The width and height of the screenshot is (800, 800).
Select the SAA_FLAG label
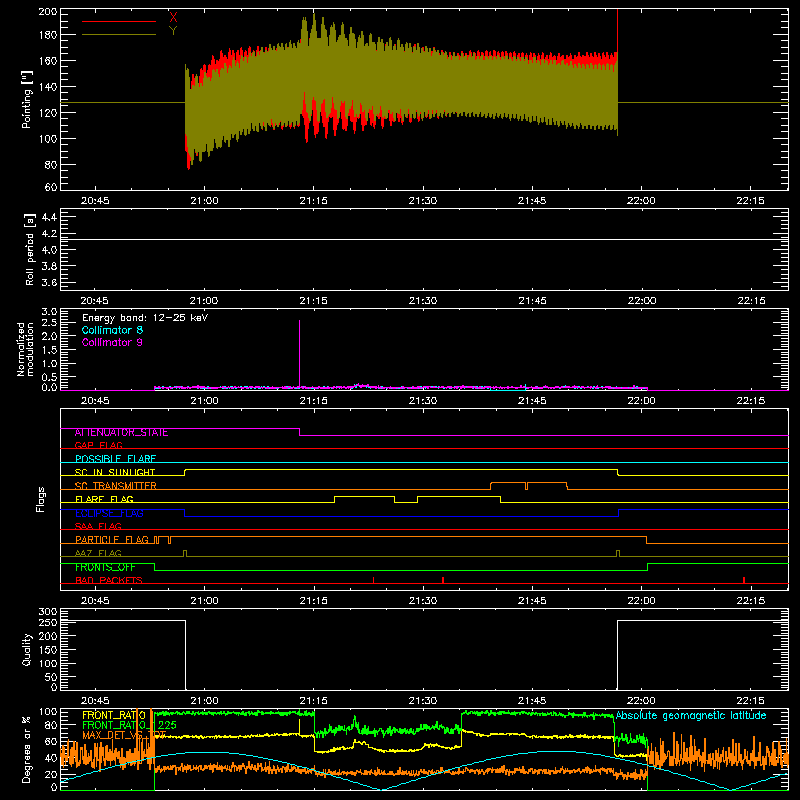(x=98, y=526)
